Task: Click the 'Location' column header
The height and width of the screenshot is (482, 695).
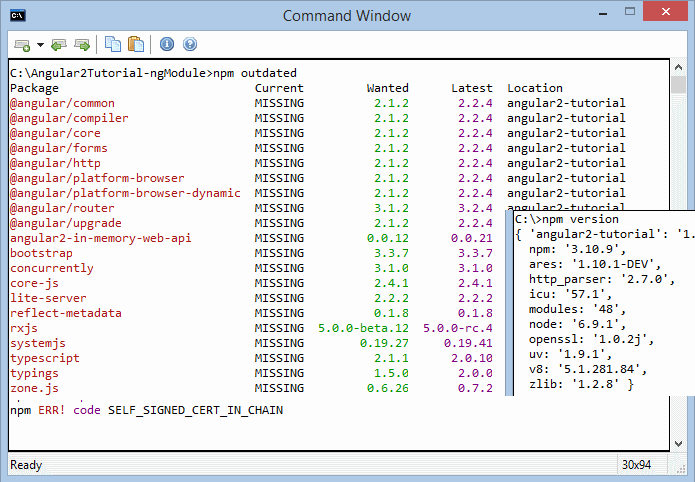Action: click(x=535, y=88)
